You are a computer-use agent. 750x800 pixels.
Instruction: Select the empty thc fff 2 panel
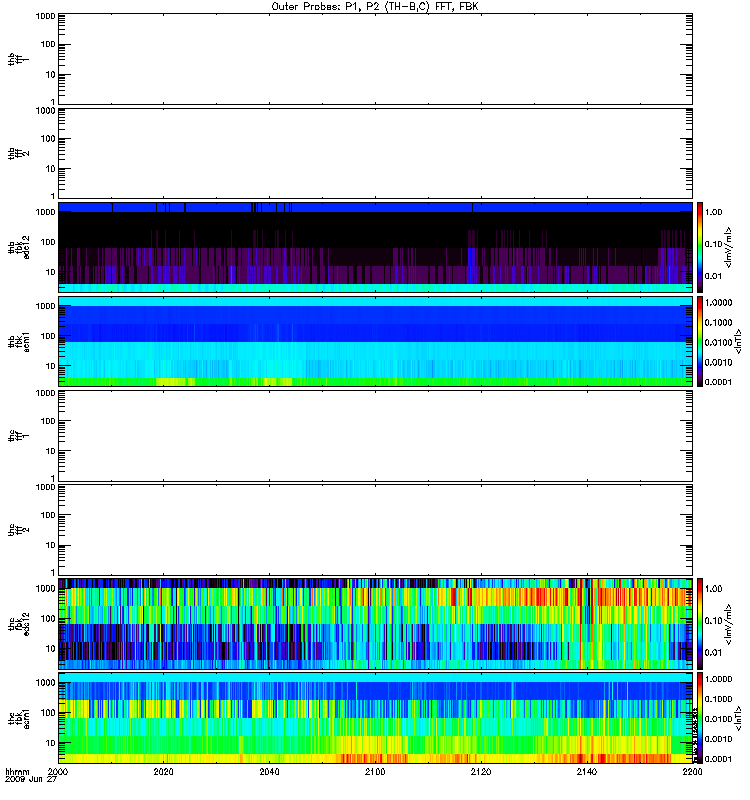coord(375,530)
